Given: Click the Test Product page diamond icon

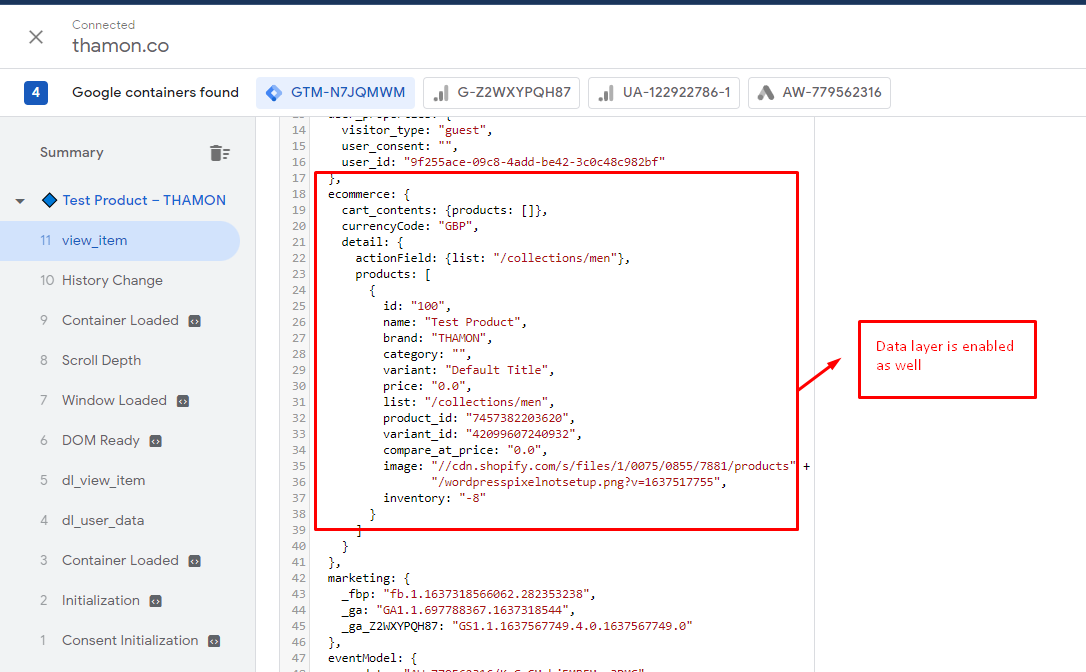Looking at the screenshot, I should pyautogui.click(x=49, y=201).
